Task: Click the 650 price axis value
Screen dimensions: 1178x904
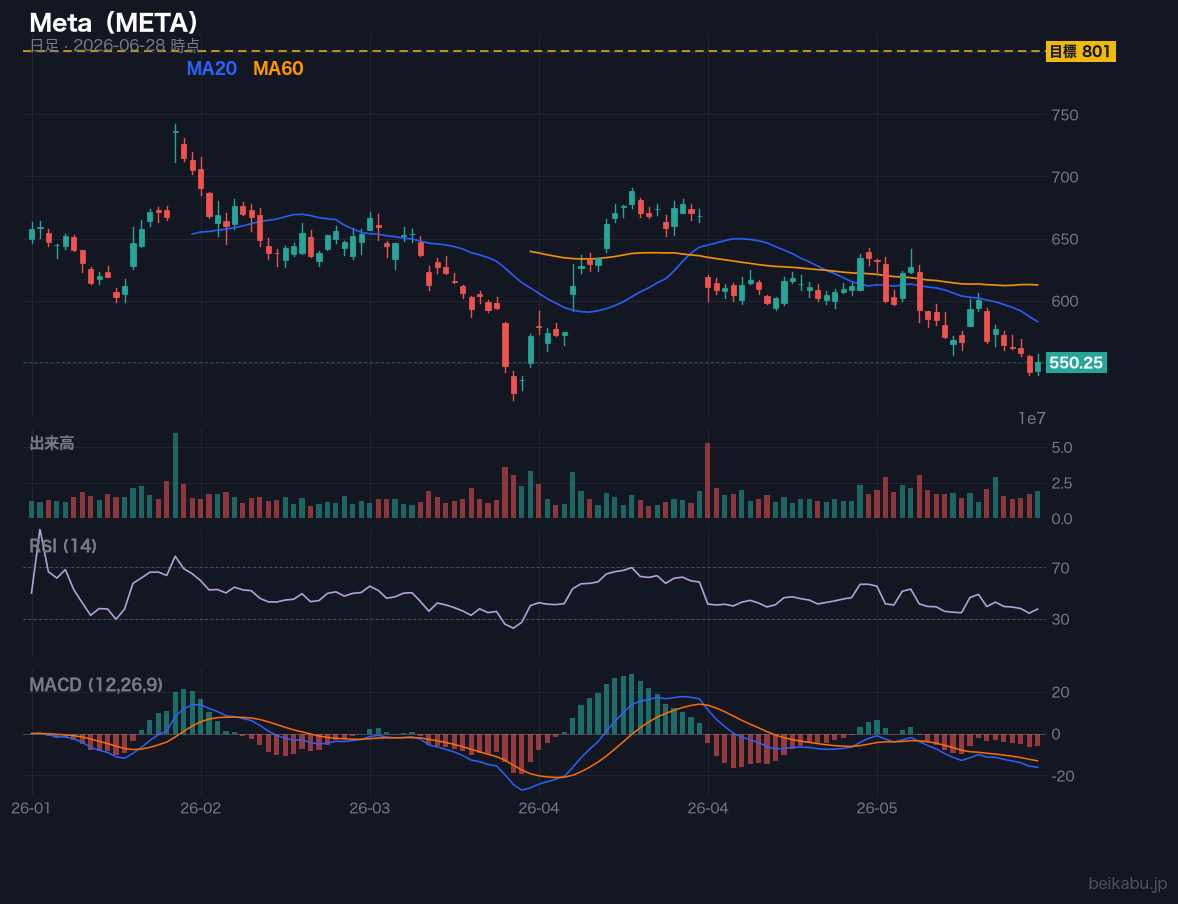Action: 1065,240
